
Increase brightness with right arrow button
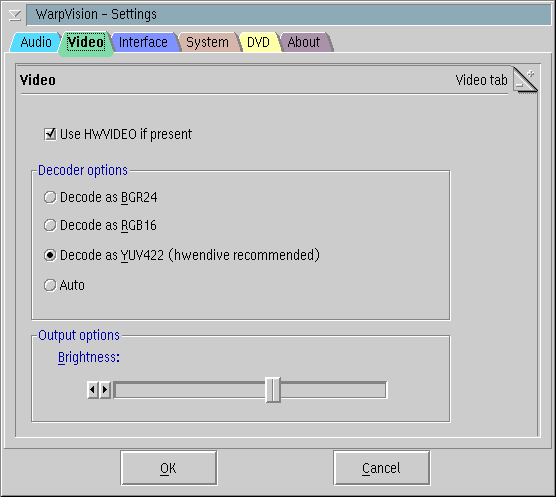pos(105,390)
